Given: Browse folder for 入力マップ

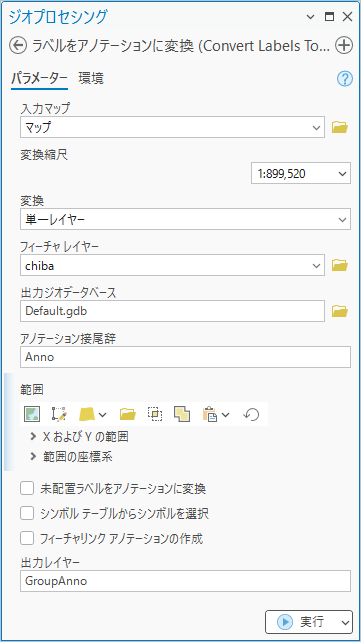Looking at the screenshot, I should (x=340, y=127).
